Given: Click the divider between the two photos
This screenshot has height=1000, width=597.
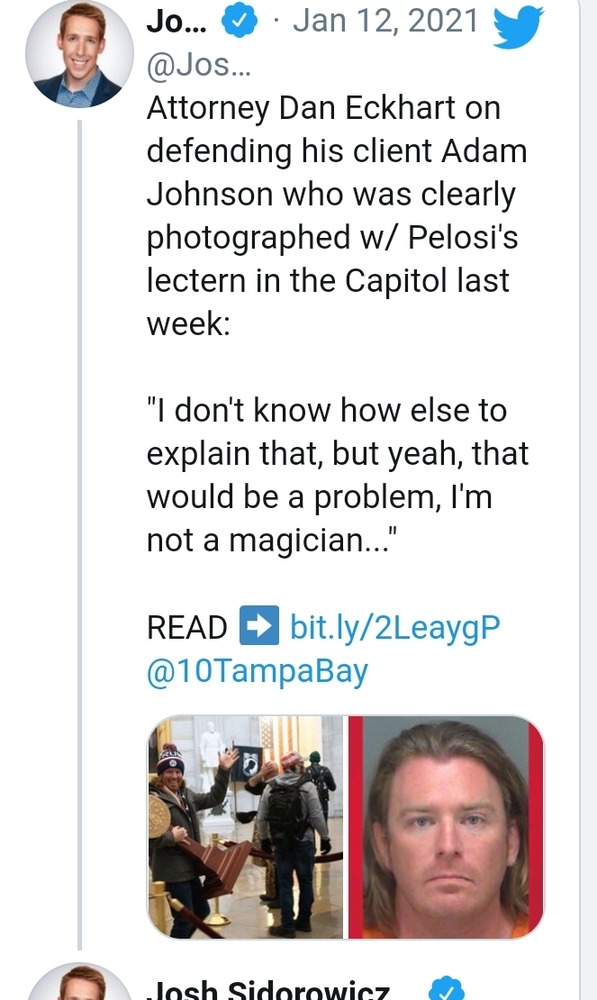Looking at the screenshot, I should click(x=346, y=827).
